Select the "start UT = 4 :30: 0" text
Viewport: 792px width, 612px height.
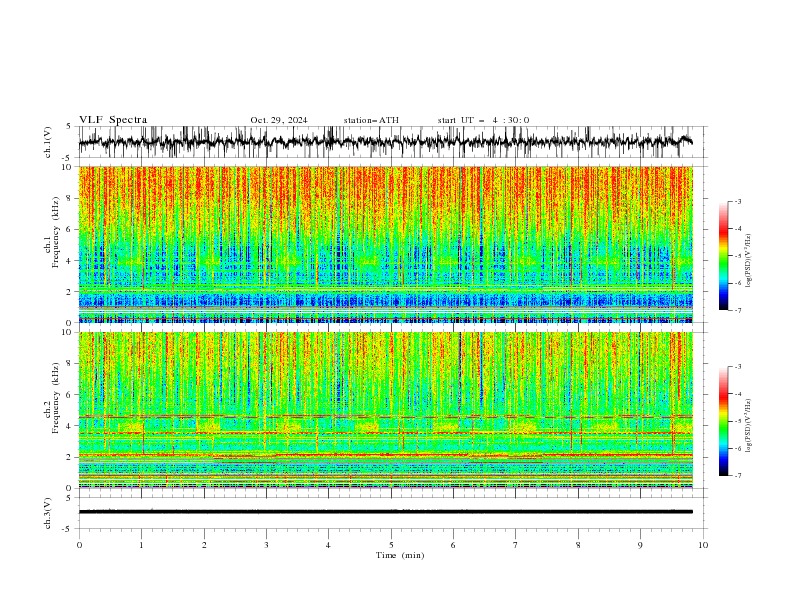(x=483, y=120)
